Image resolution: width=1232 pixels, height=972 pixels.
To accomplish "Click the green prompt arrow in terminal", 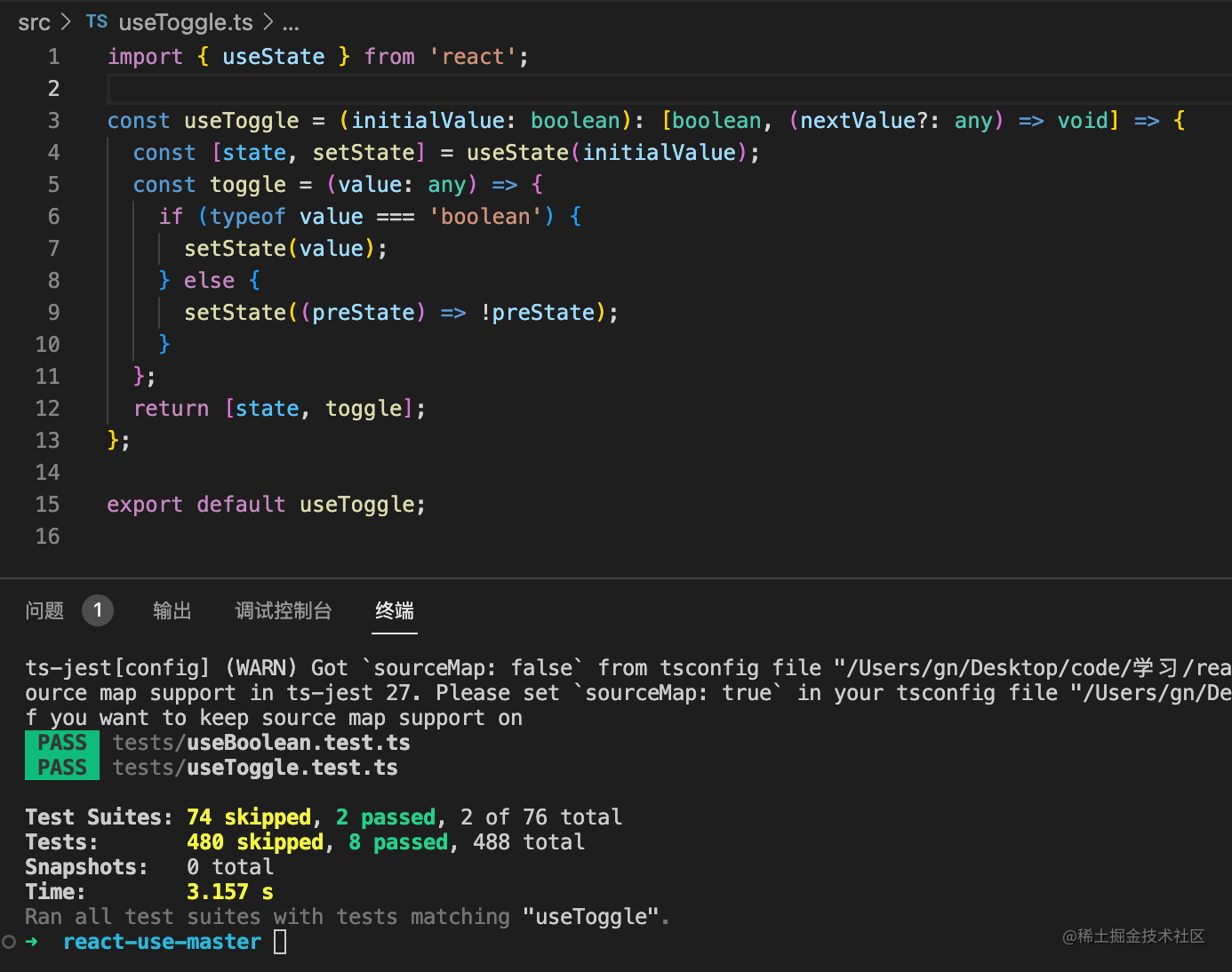I will 32,942.
